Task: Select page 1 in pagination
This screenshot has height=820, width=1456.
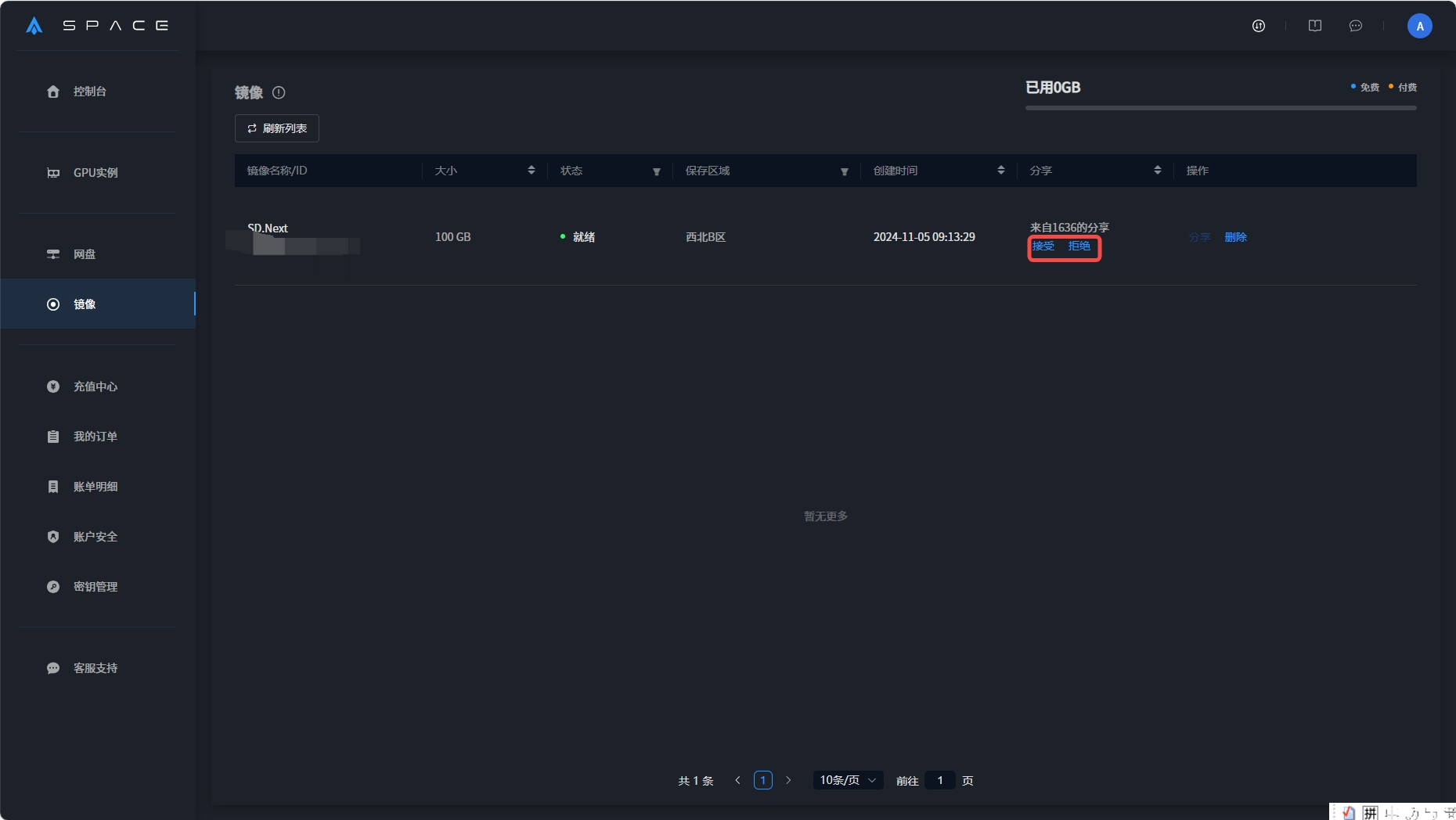Action: [x=763, y=780]
